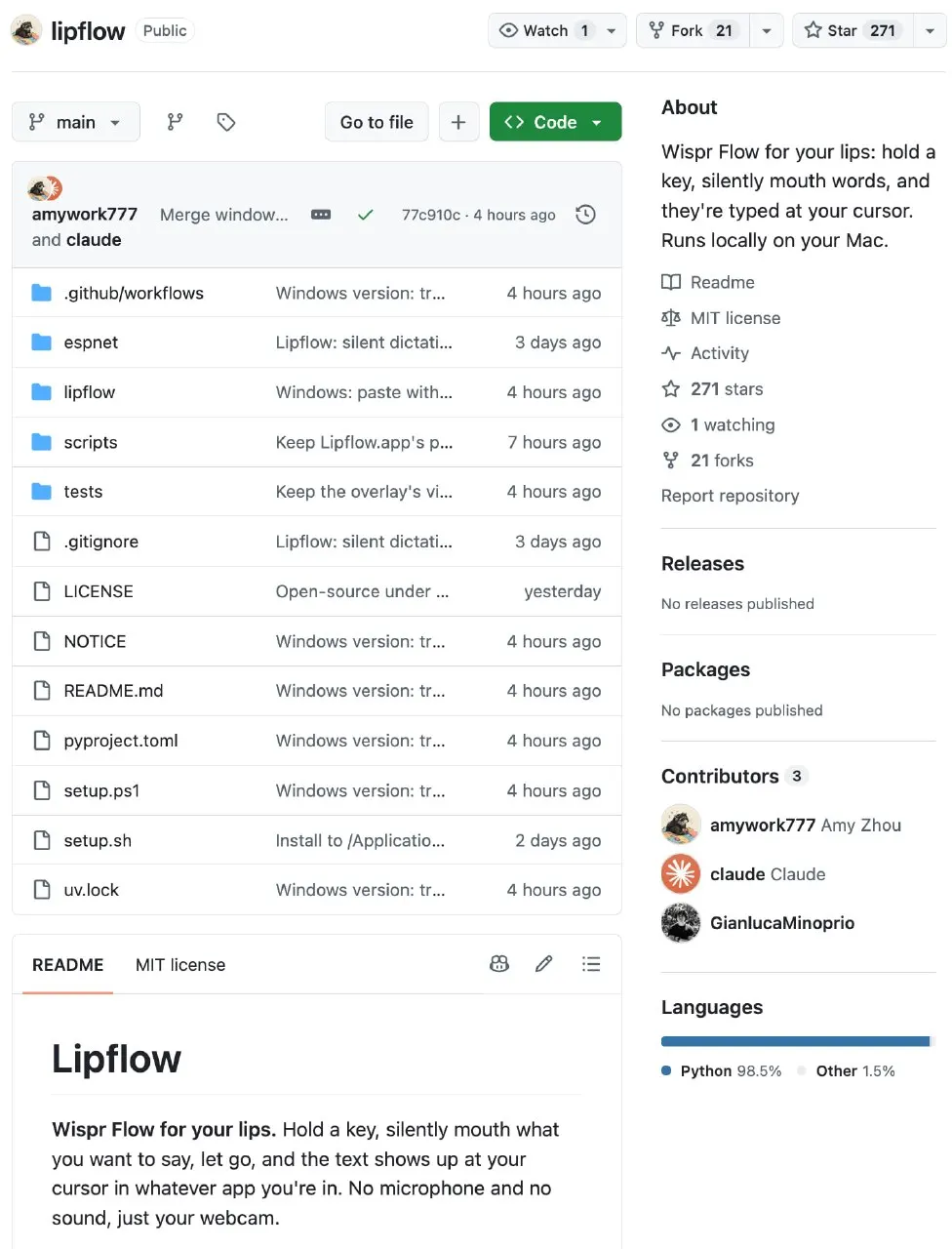Click the Python language bar
The image size is (952, 1249).
[795, 1041]
